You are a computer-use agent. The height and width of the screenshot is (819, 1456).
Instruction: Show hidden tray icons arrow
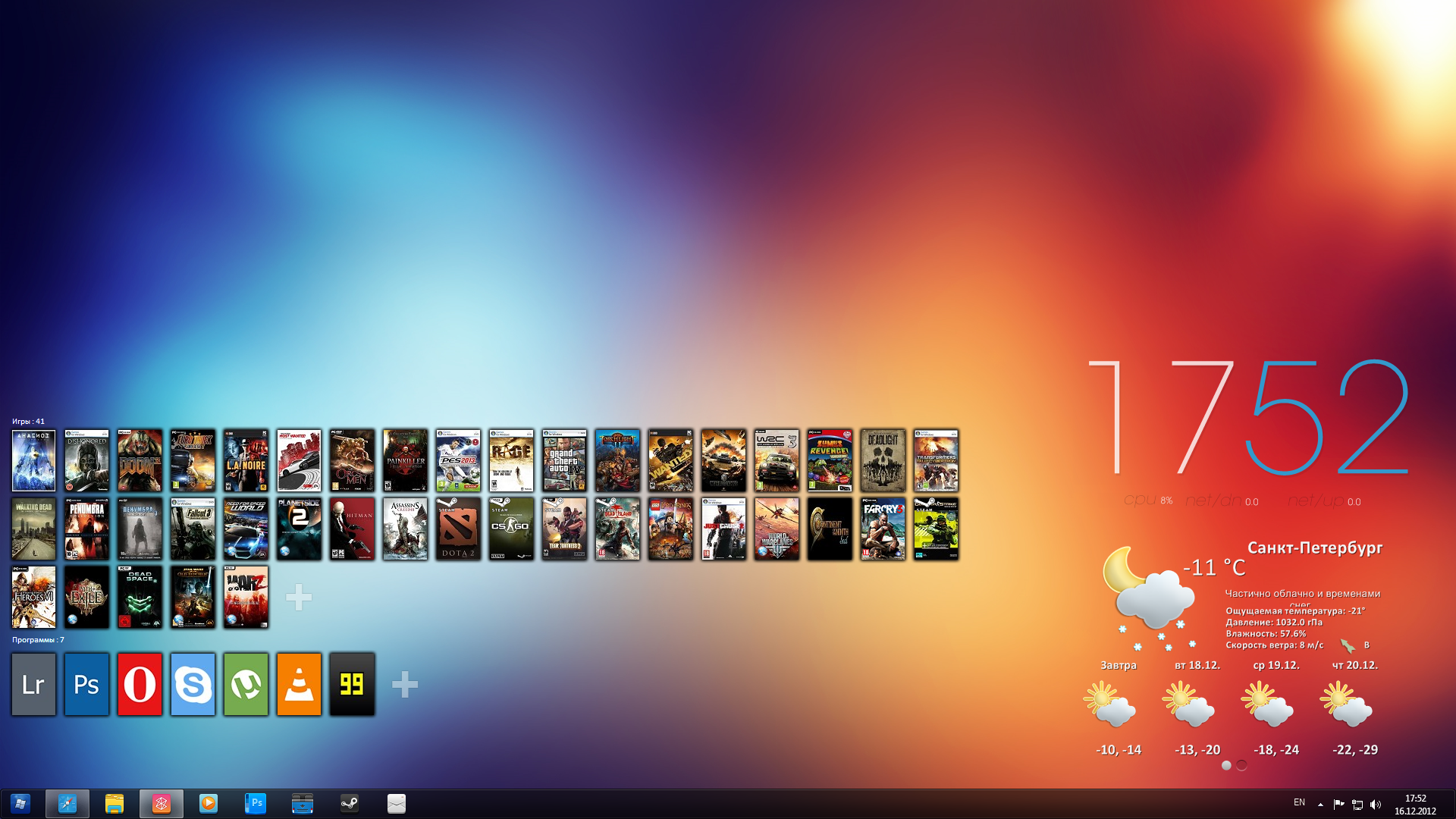1320,805
